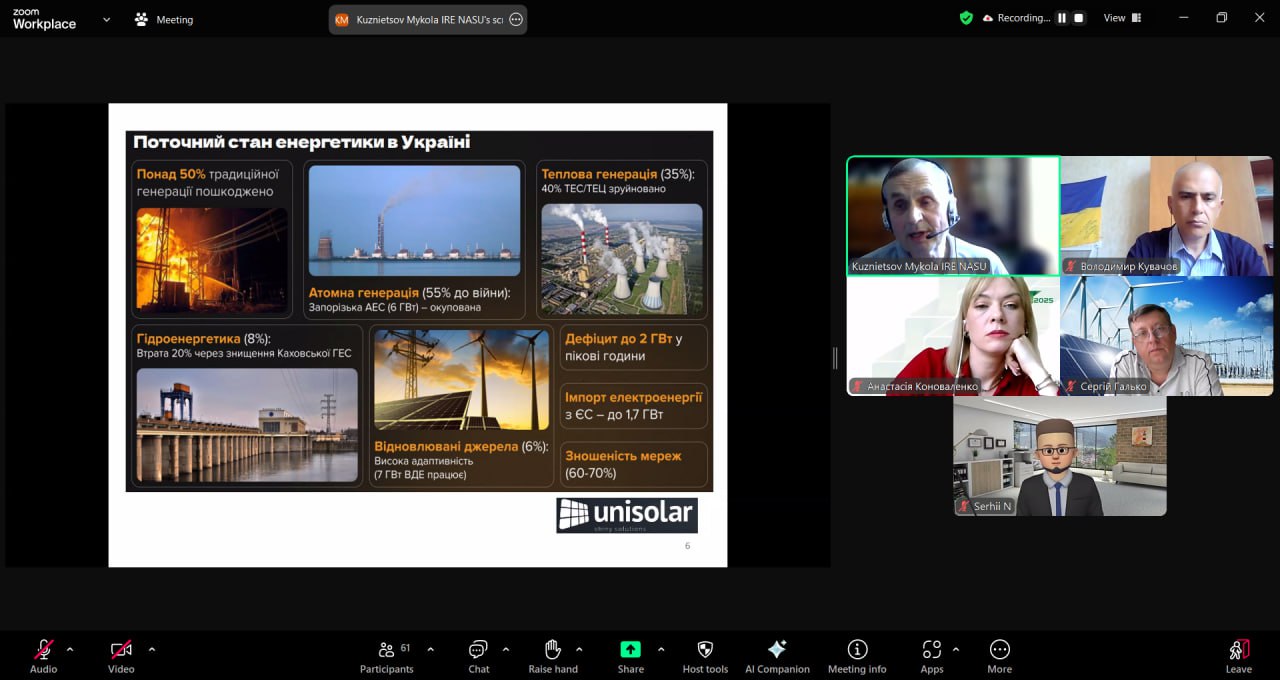
Task: Click the Leave meeting button
Action: coord(1238,655)
